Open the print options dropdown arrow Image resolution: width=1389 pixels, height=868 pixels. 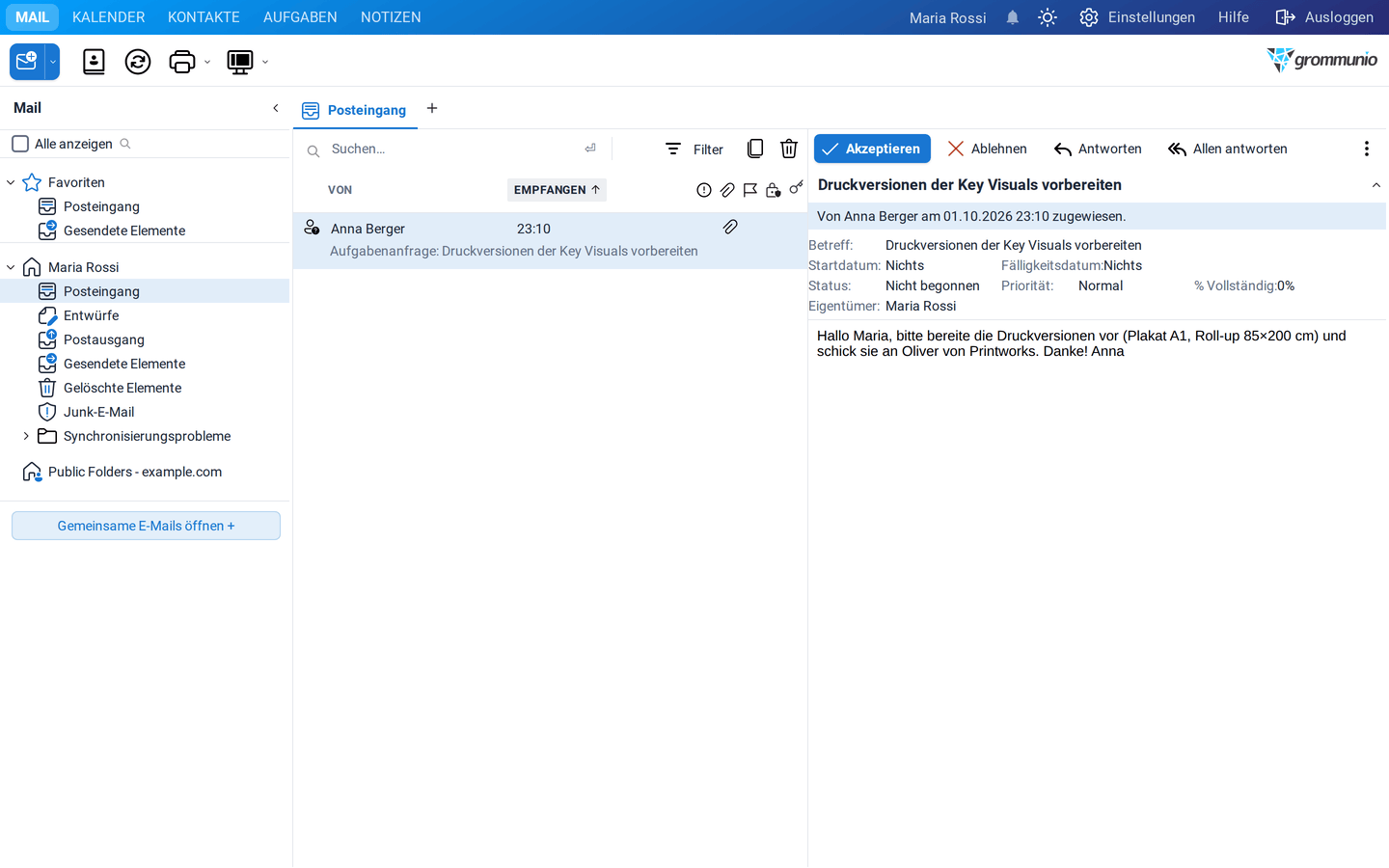tap(207, 63)
